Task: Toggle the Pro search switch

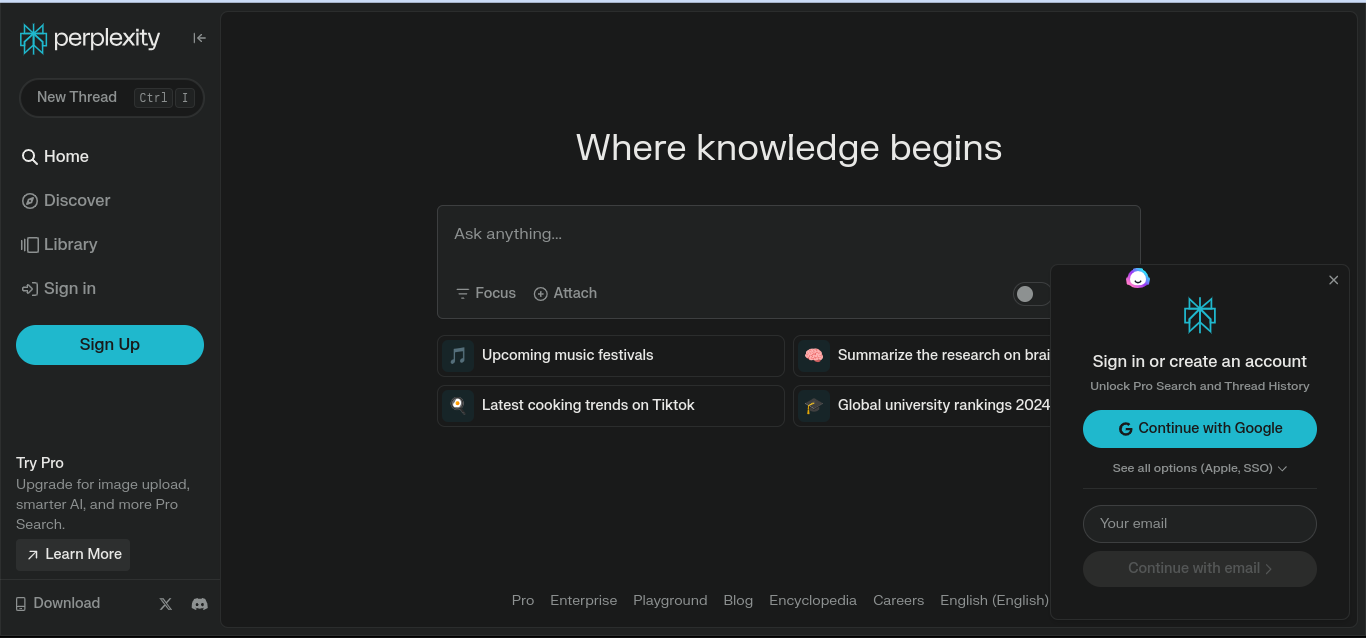Action: (1032, 294)
